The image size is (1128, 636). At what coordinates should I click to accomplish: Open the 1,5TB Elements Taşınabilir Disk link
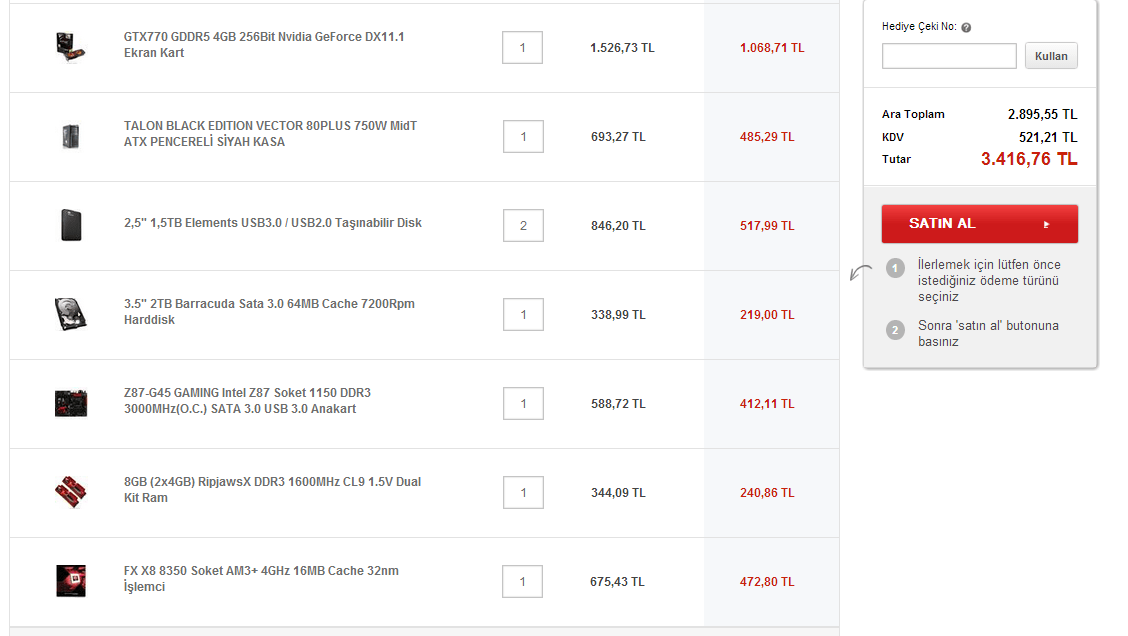click(272, 223)
